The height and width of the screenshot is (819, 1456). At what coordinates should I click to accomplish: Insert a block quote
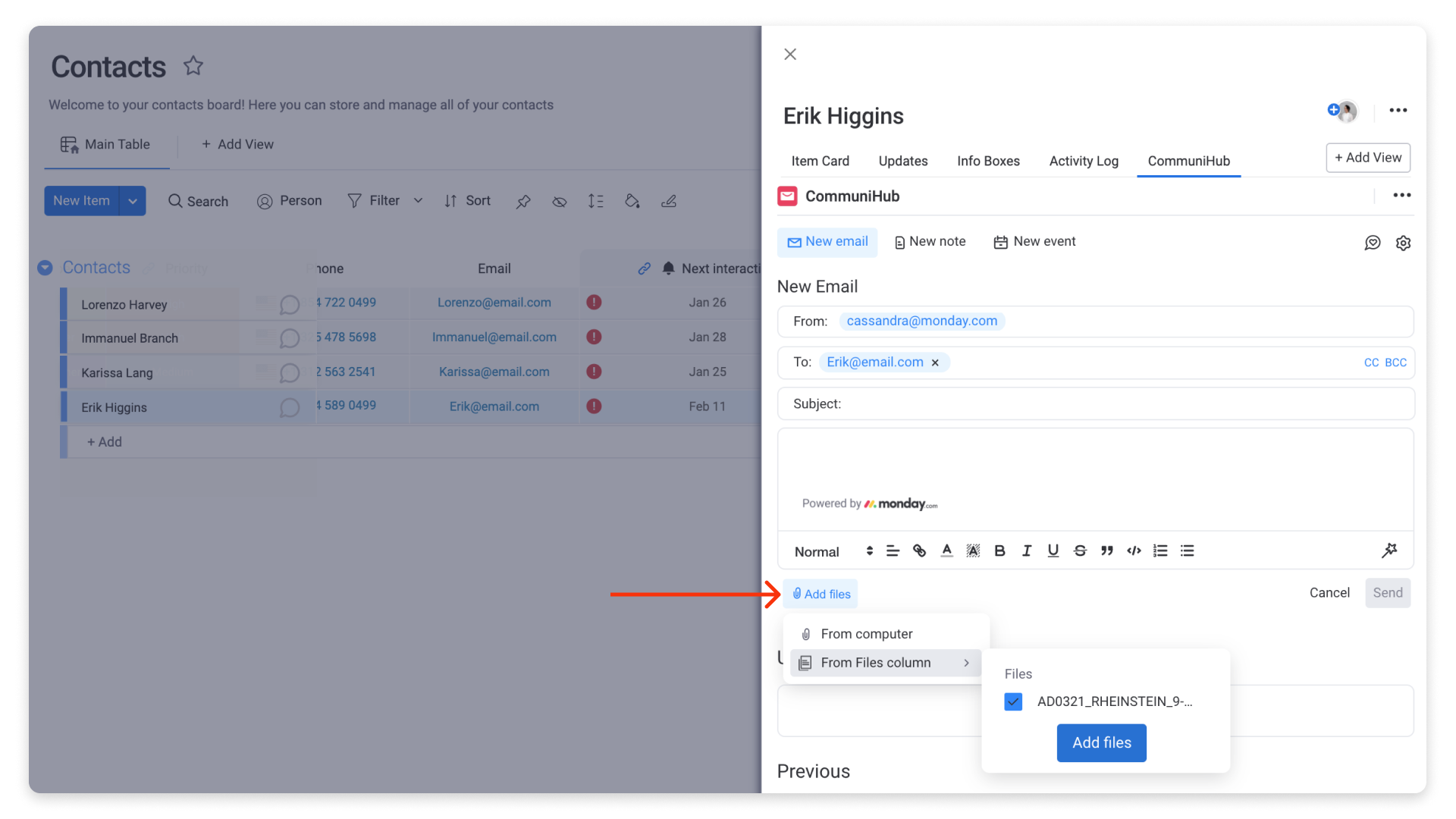[1107, 551]
